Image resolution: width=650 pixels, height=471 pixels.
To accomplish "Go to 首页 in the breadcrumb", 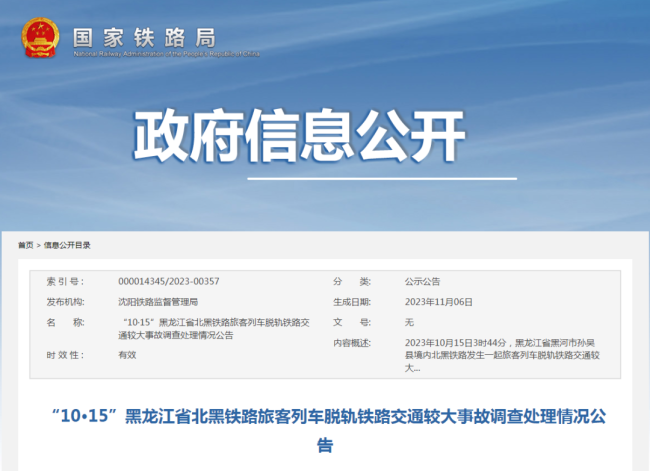I will click(x=25, y=245).
